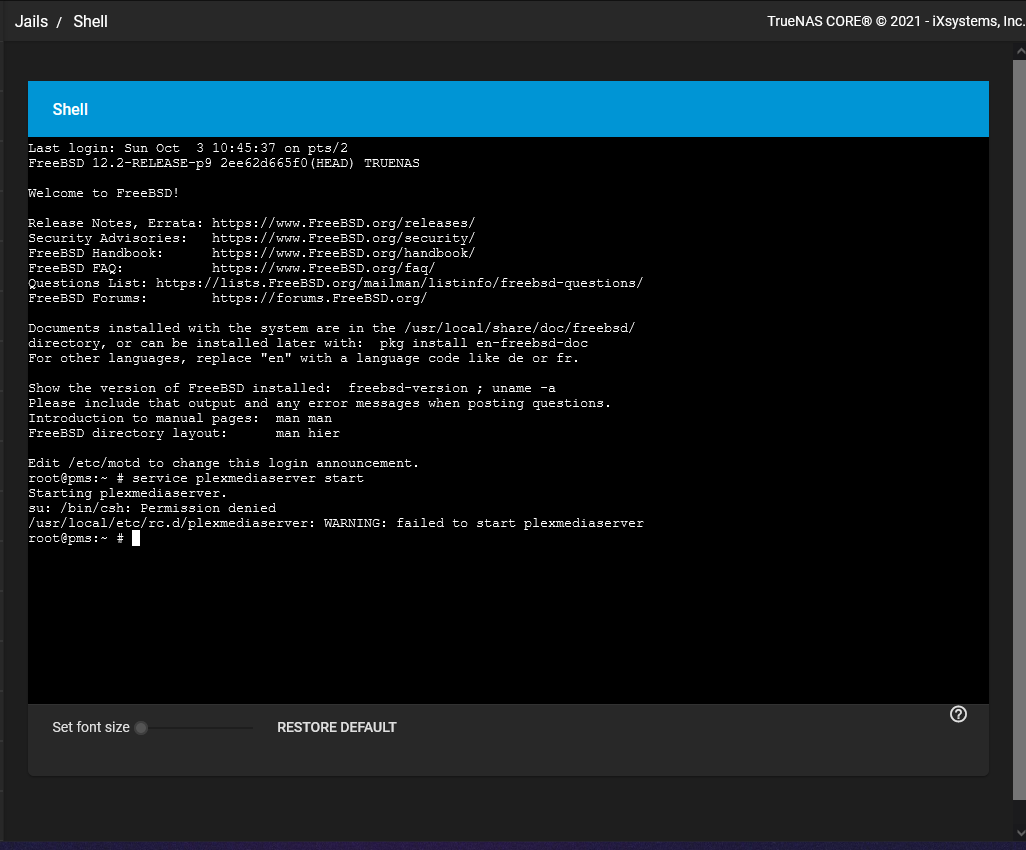This screenshot has width=1026, height=850.
Task: Click the https://www.FreeBSD.org/security/ URL text
Action: 344,238
